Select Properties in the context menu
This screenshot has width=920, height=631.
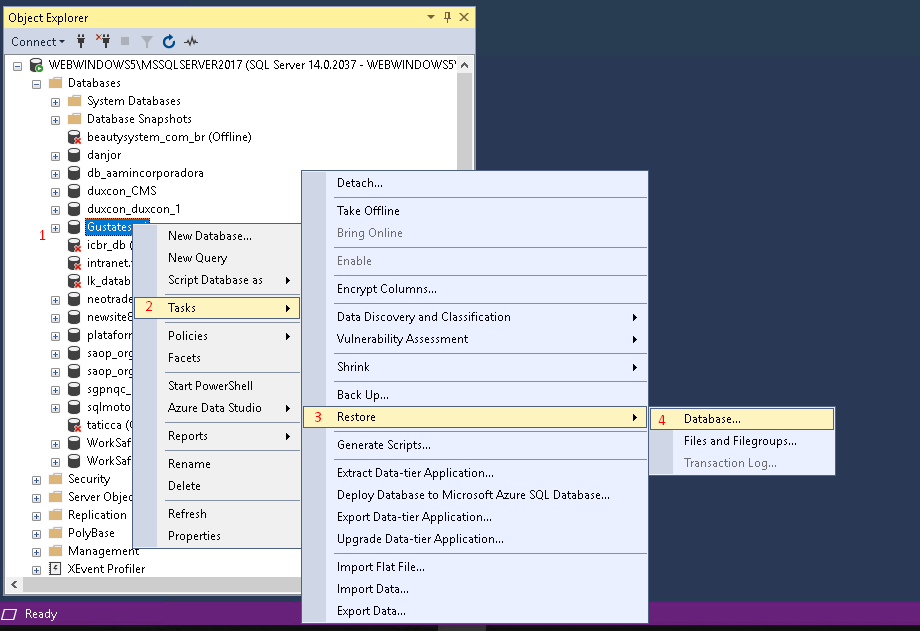click(x=194, y=536)
